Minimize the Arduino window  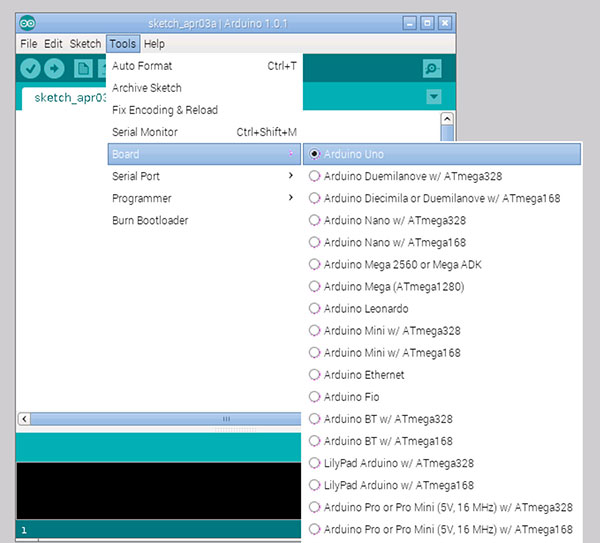click(409, 23)
